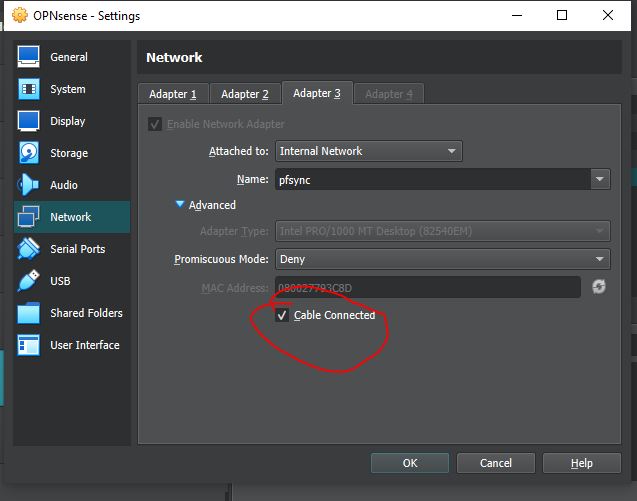The image size is (637, 501).
Task: Open the Attached to dropdown
Action: pyautogui.click(x=368, y=151)
